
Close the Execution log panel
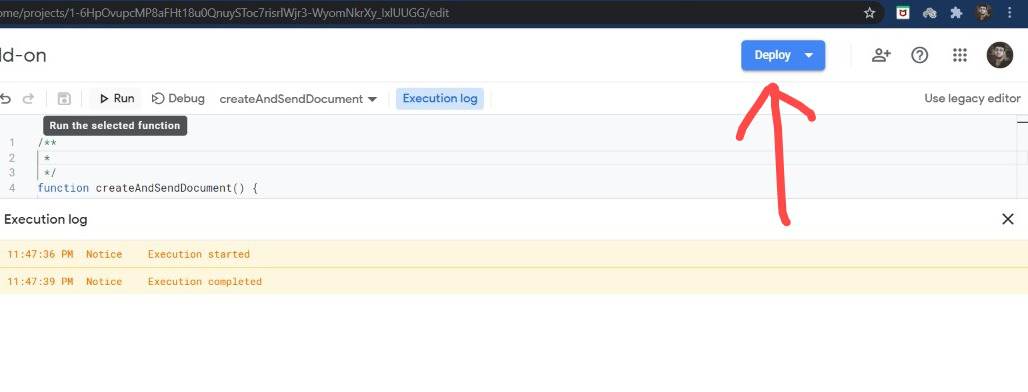point(1008,219)
